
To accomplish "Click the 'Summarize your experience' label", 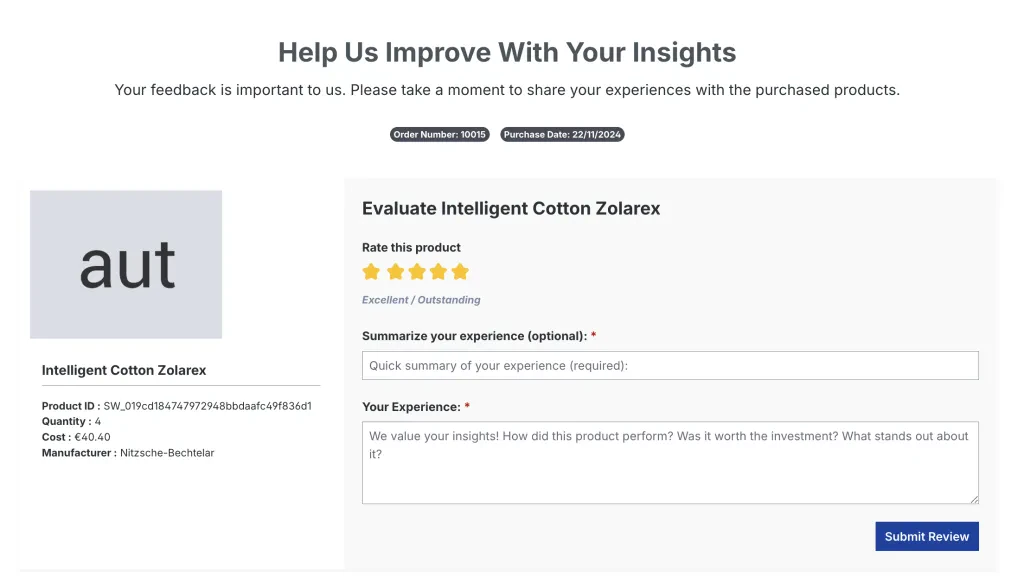I will (474, 336).
